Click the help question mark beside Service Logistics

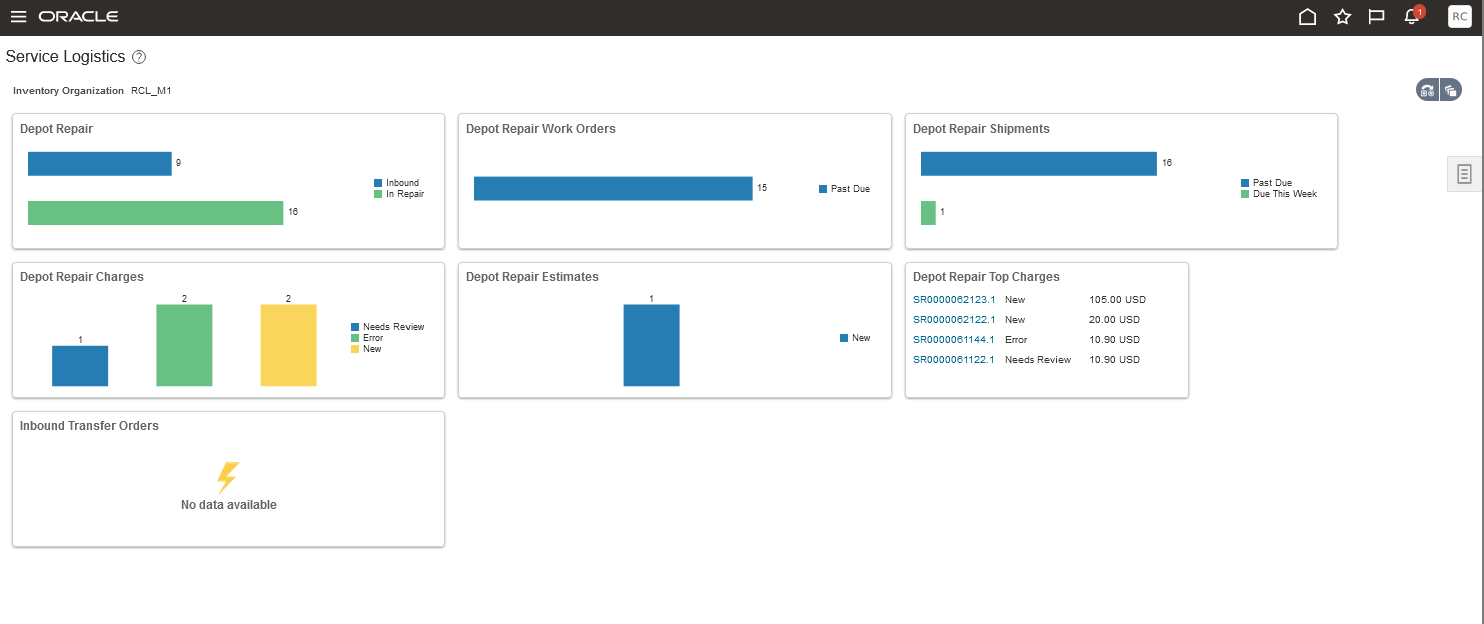click(x=140, y=57)
